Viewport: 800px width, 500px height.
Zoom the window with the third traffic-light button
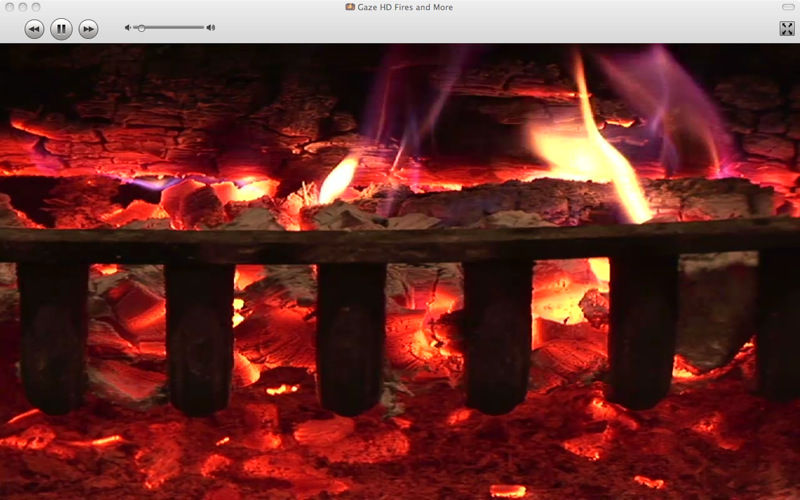click(37, 7)
